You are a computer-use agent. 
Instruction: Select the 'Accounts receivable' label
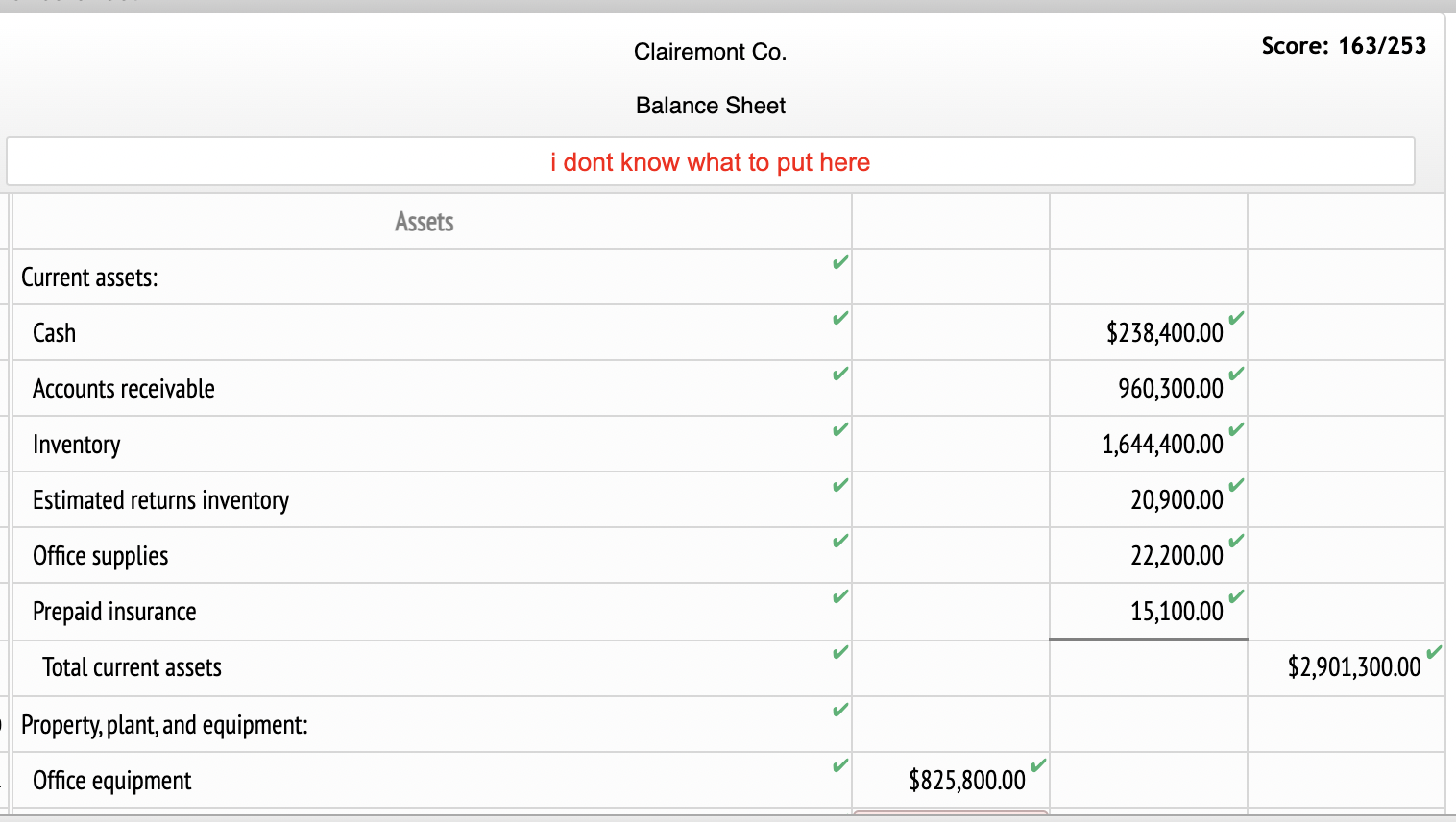(123, 389)
